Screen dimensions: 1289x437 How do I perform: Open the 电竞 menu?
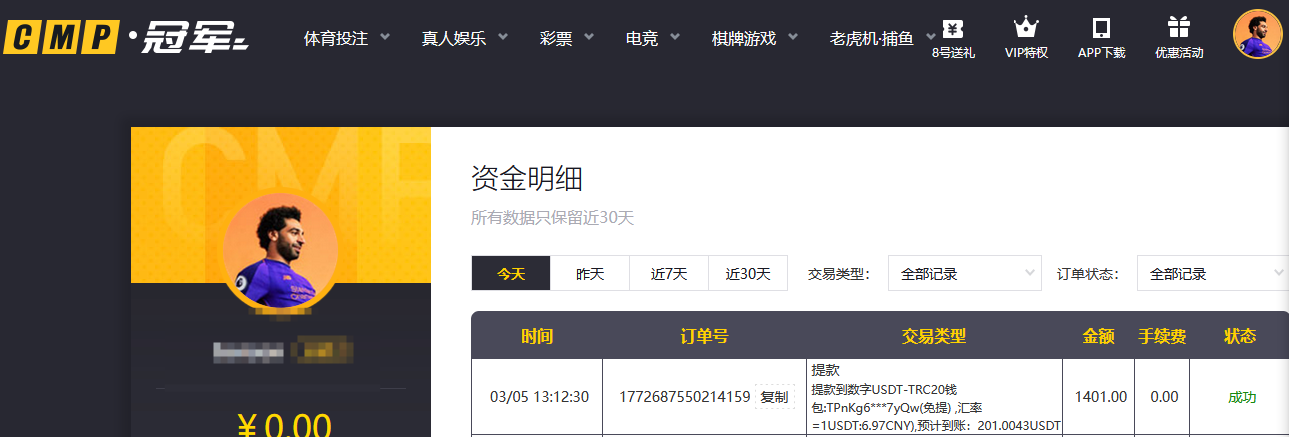click(652, 38)
